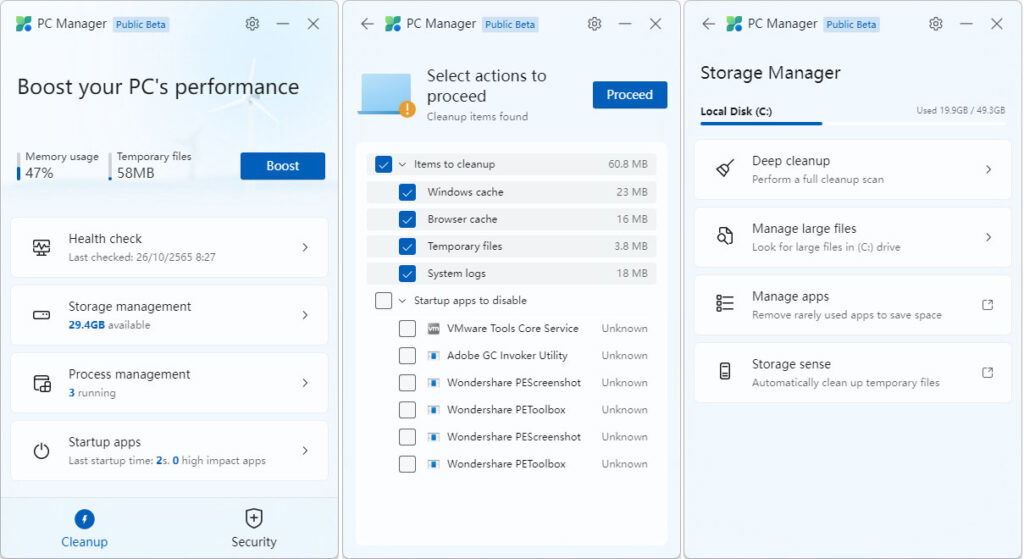Screen dimensions: 1024x559
Task: Uncheck the Windows cache checkbox
Action: click(407, 192)
